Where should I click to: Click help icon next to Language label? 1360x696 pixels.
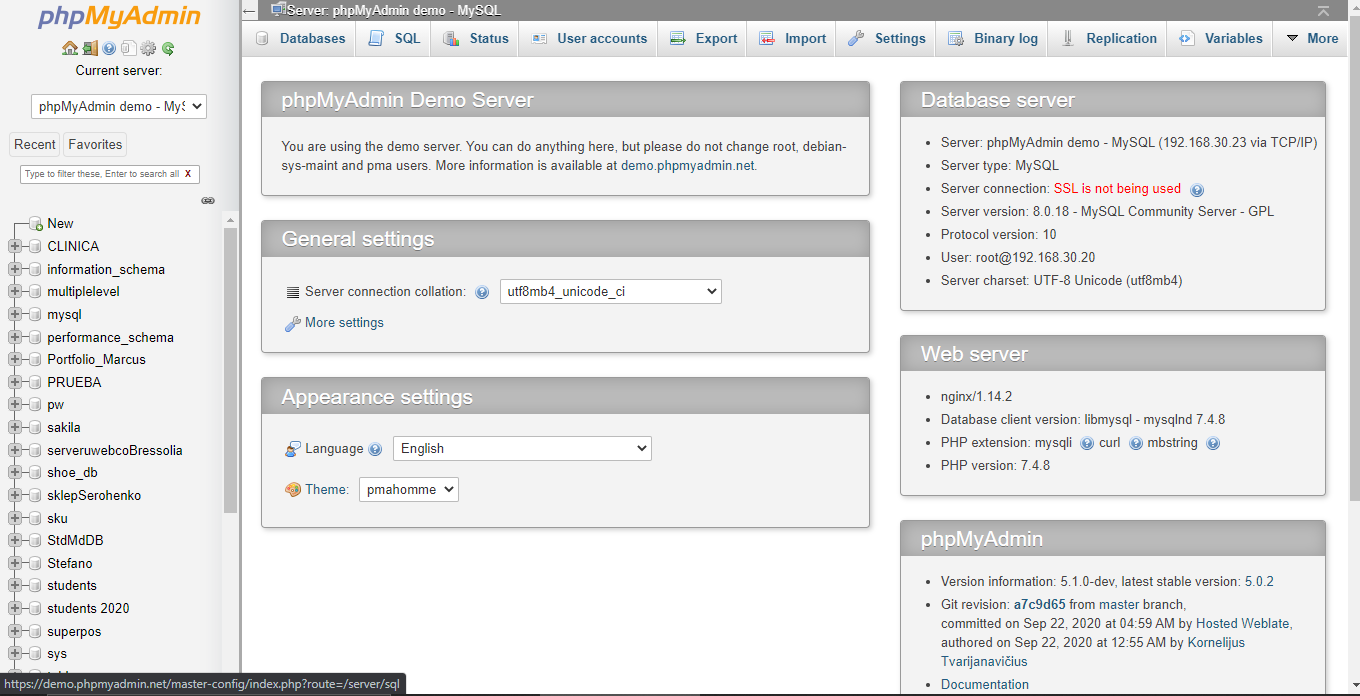(x=375, y=450)
